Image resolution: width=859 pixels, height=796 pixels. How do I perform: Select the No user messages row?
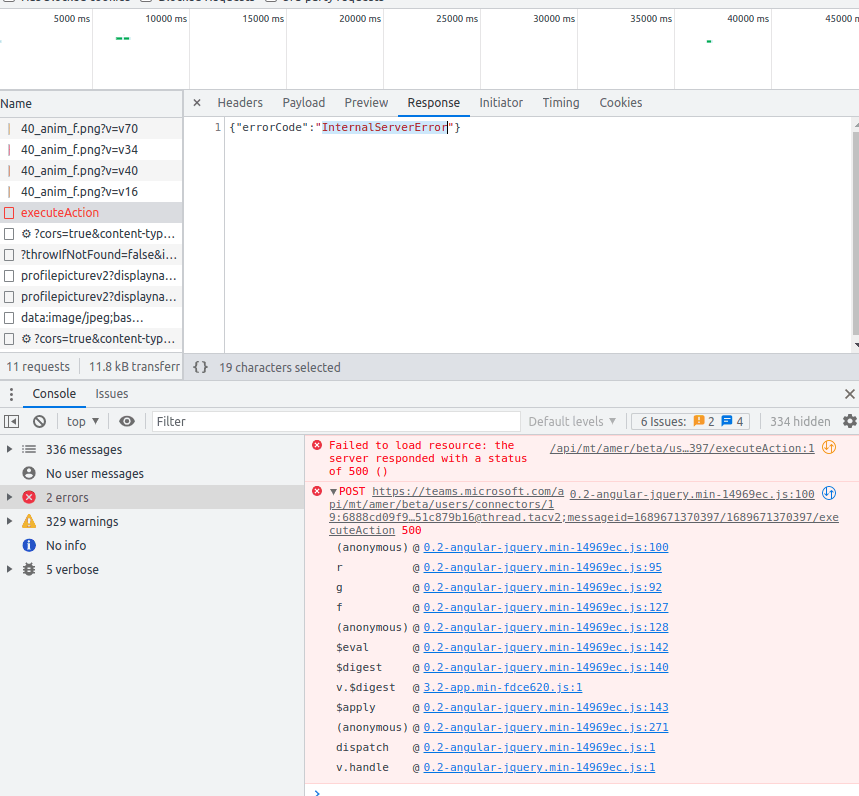pyautogui.click(x=152, y=473)
